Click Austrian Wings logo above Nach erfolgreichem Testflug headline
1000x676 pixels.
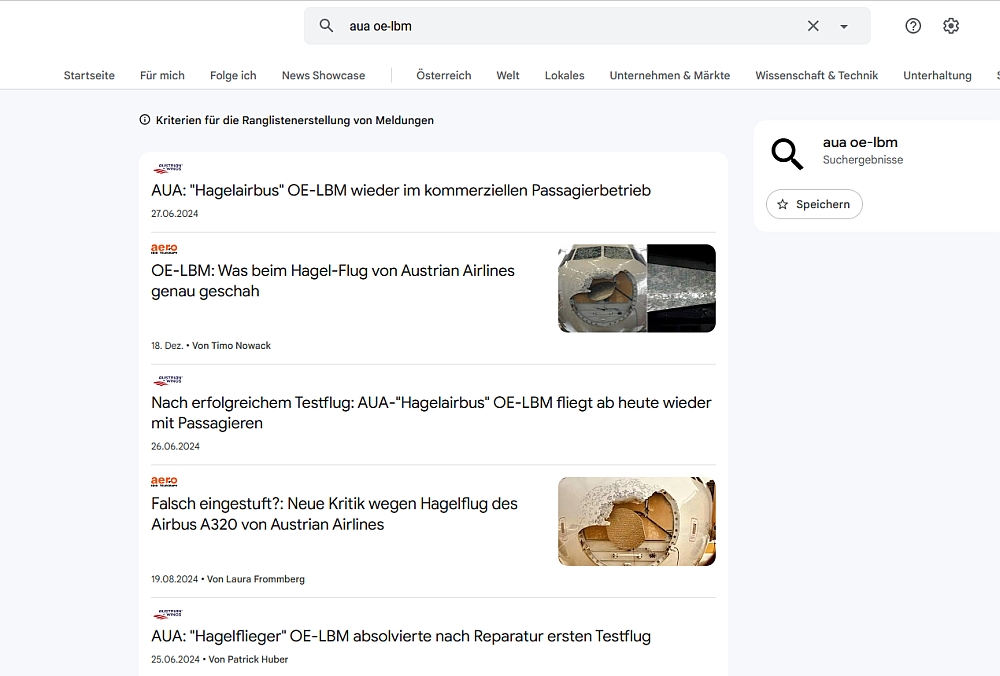coord(168,381)
